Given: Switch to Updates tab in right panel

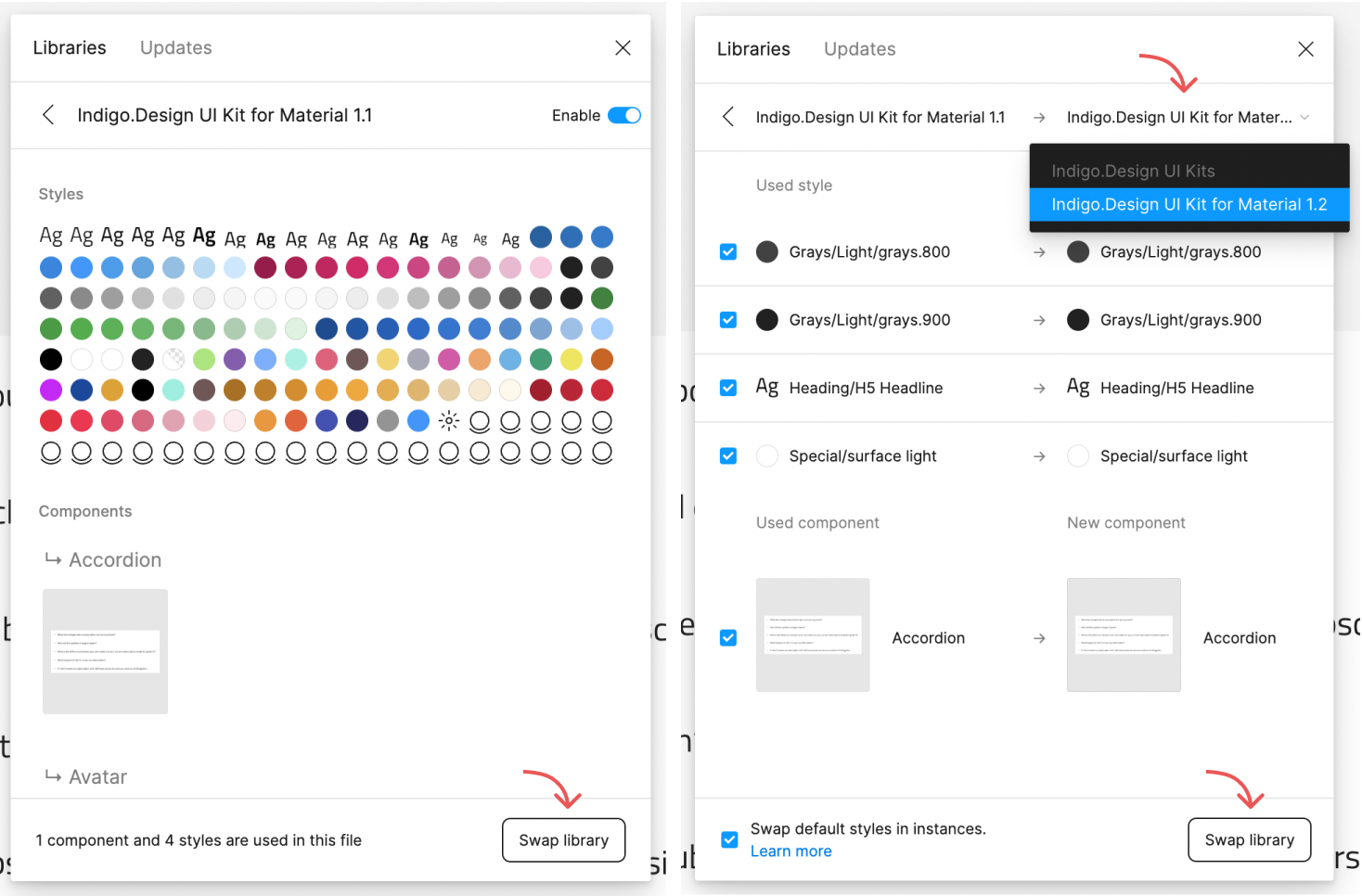Looking at the screenshot, I should click(859, 49).
